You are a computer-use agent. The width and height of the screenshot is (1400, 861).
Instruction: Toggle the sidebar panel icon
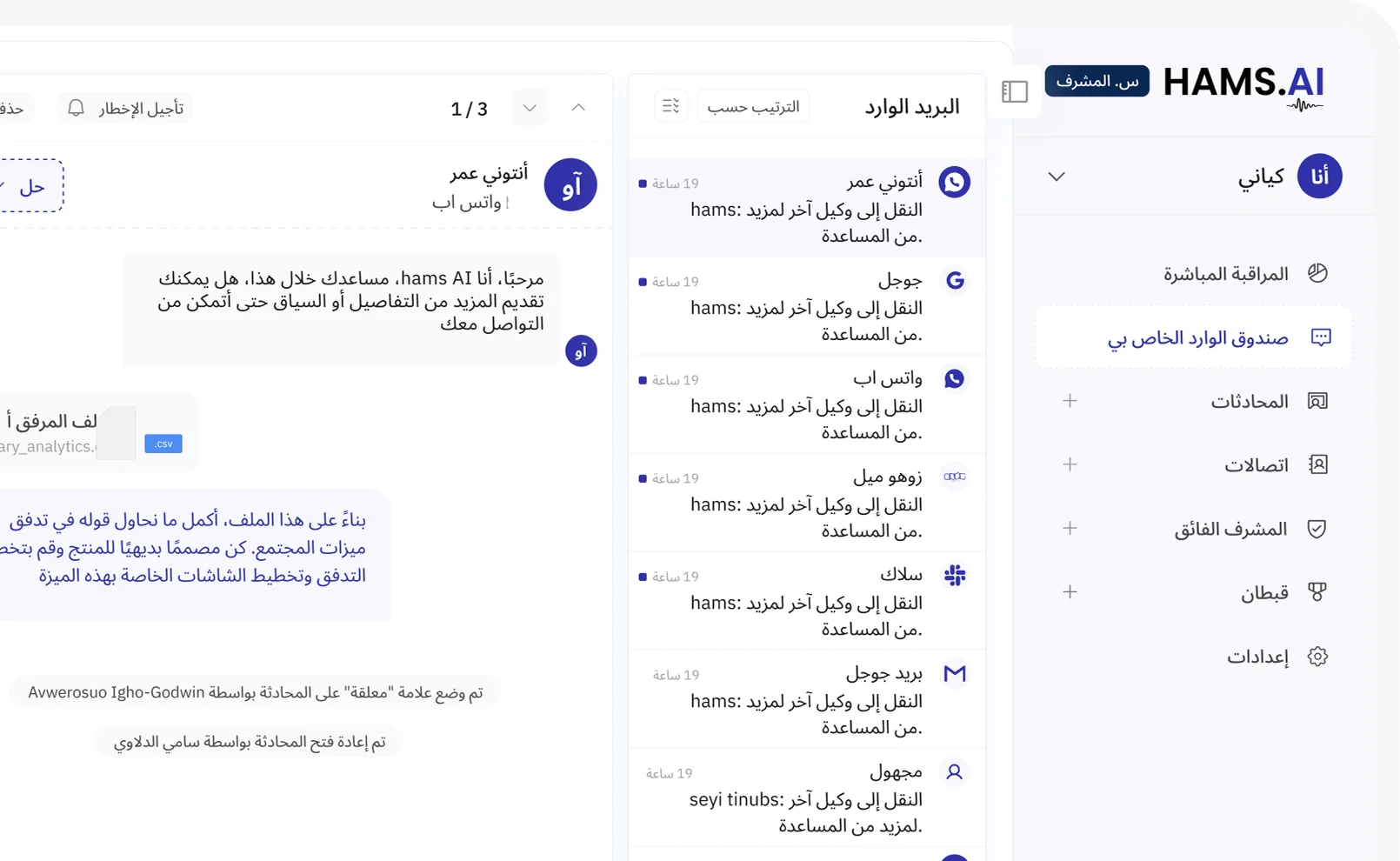click(1015, 91)
